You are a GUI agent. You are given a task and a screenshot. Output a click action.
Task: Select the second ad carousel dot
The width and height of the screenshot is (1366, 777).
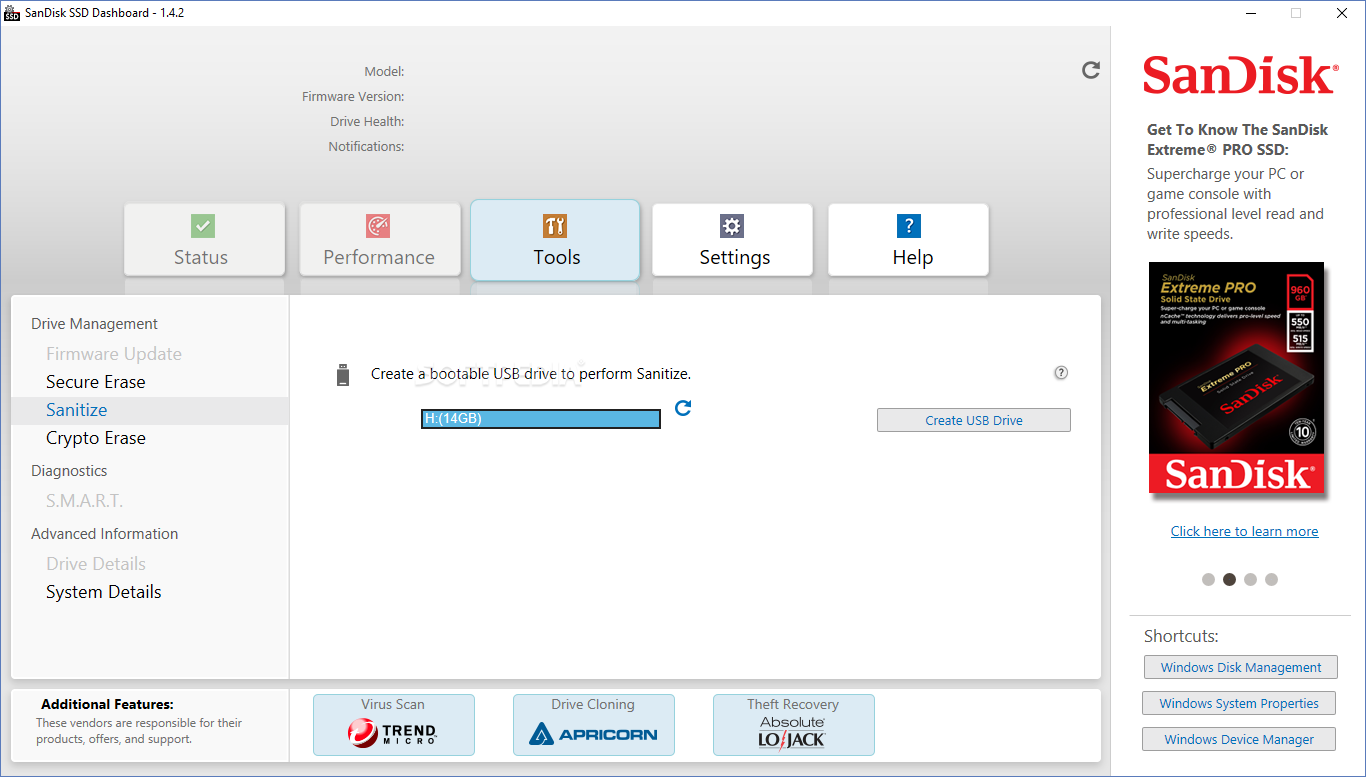click(1229, 579)
